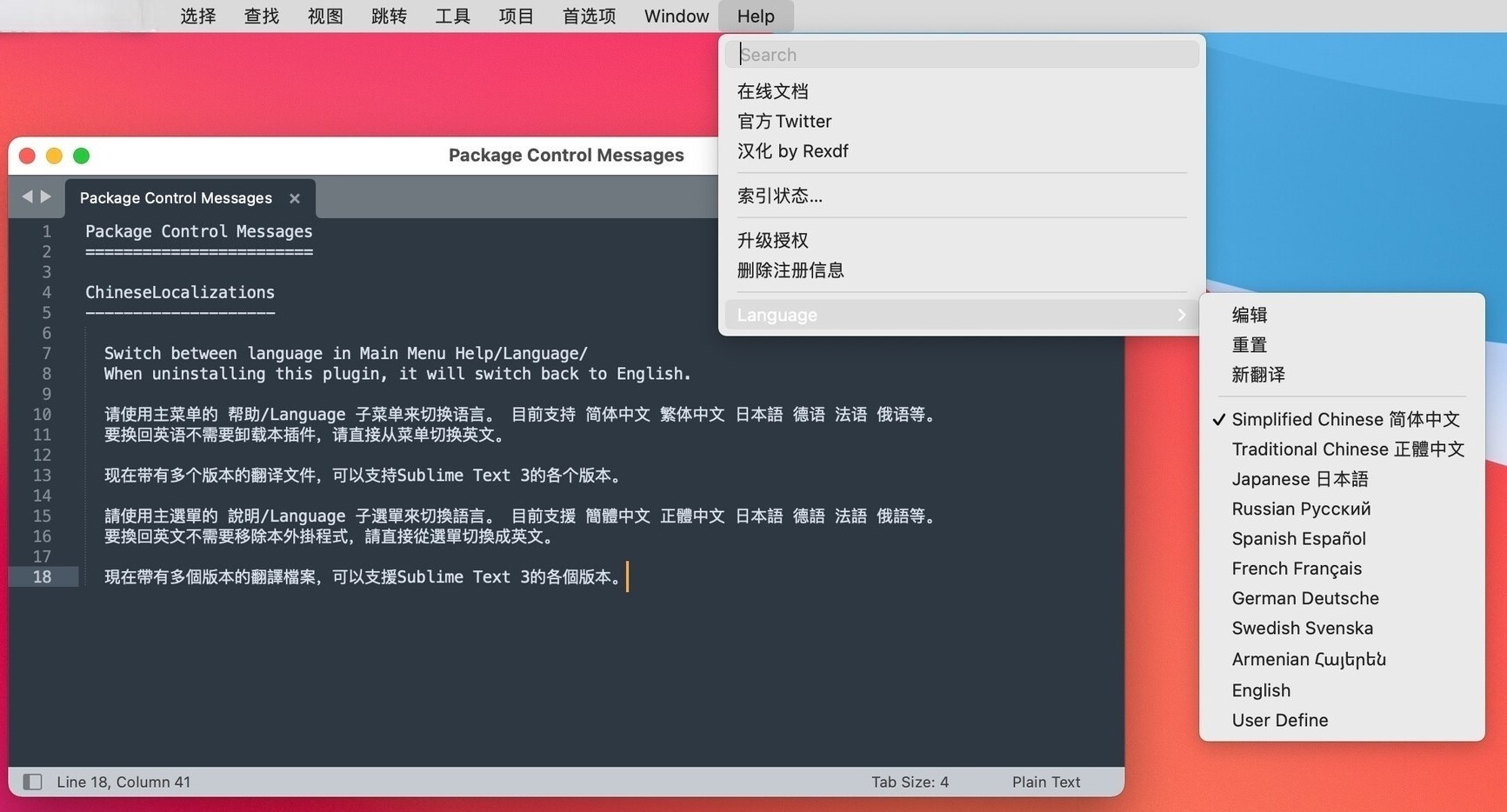This screenshot has width=1507, height=812.
Task: Switch language to Russian Русский
Action: 1342,509
